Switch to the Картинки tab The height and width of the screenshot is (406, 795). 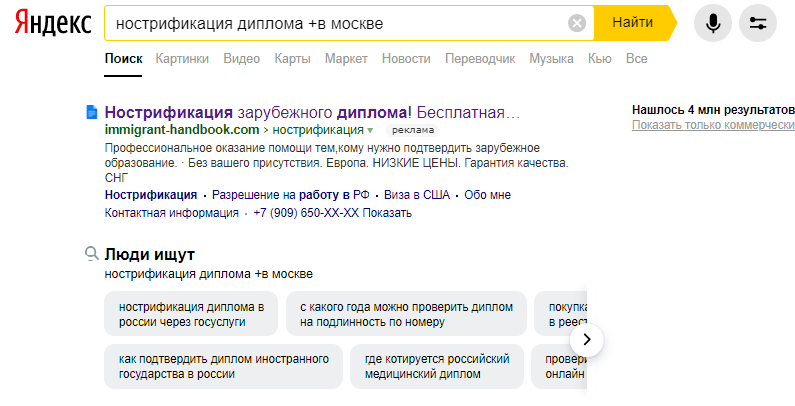tap(182, 59)
